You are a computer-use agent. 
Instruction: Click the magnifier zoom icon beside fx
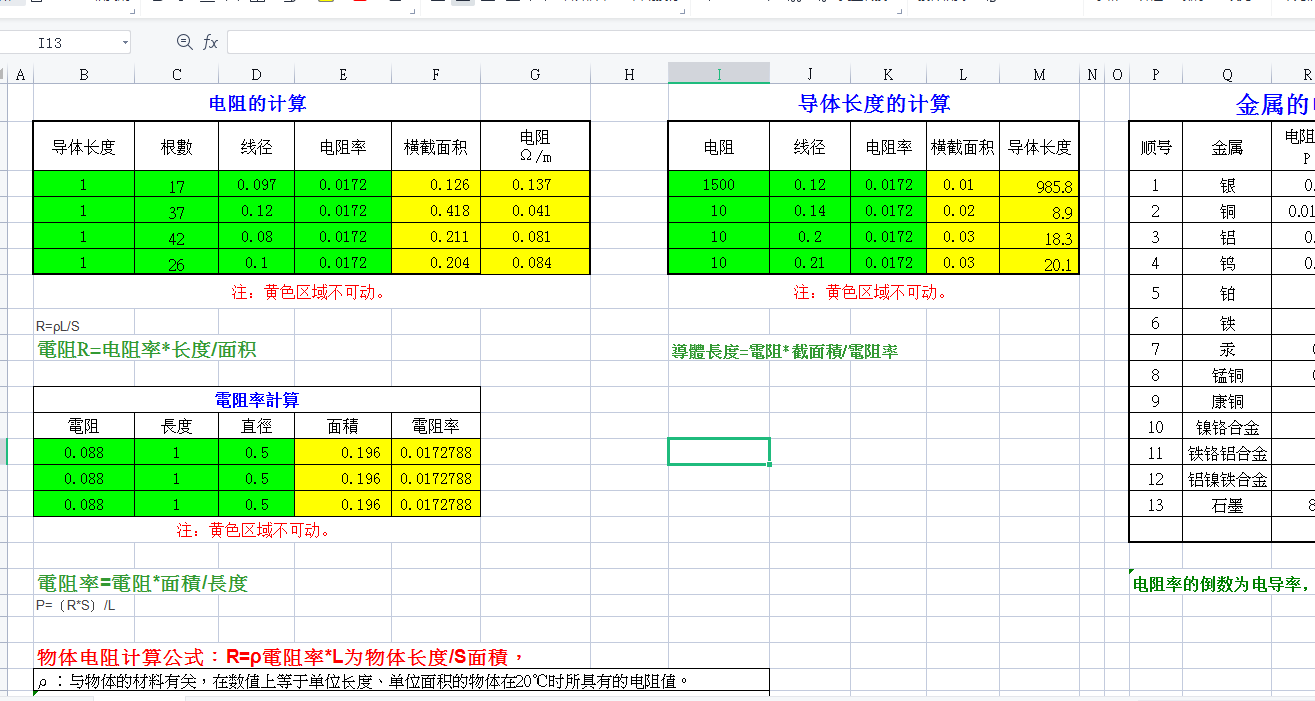click(x=184, y=42)
